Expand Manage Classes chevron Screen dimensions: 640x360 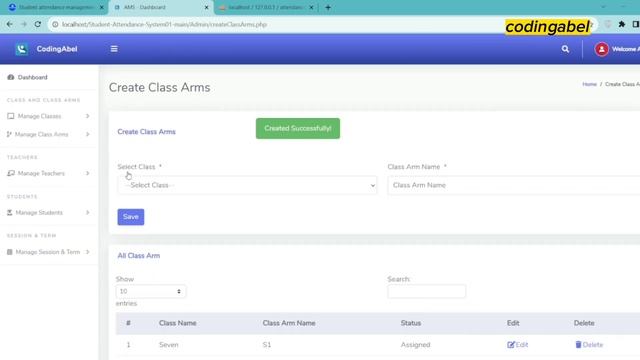pos(87,116)
